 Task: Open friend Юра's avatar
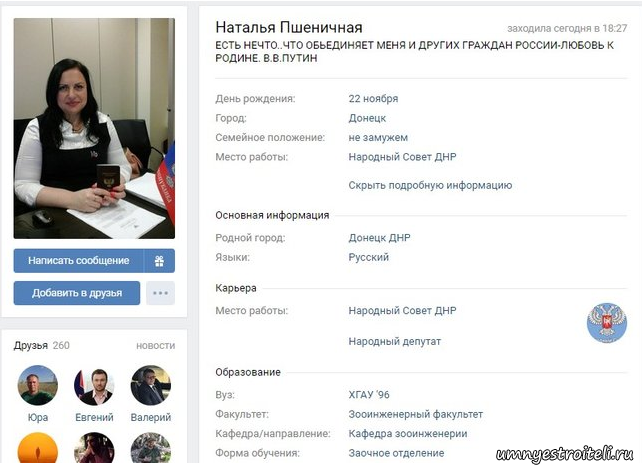tap(38, 385)
